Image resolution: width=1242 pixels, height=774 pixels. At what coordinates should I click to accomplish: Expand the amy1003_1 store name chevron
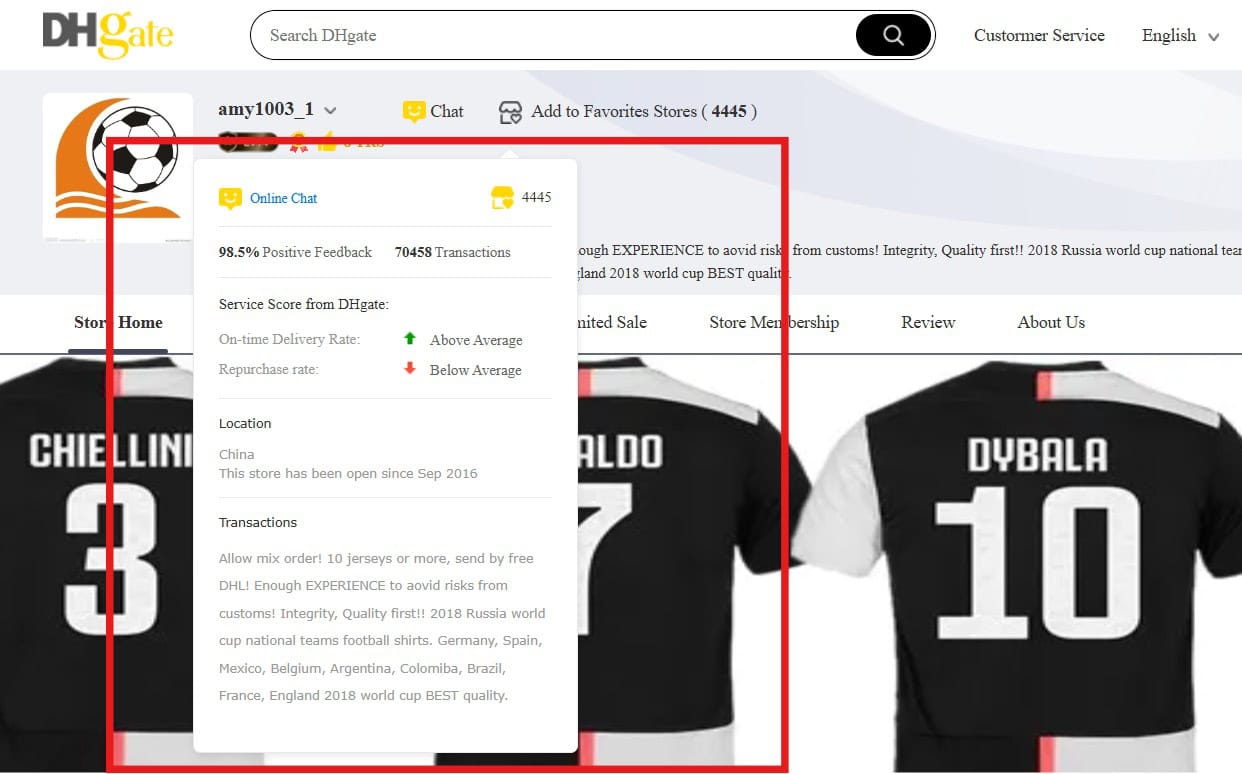tap(330, 111)
